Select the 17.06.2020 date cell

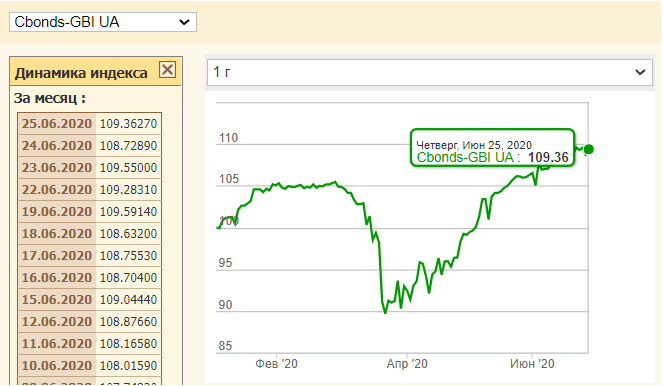click(x=57, y=255)
